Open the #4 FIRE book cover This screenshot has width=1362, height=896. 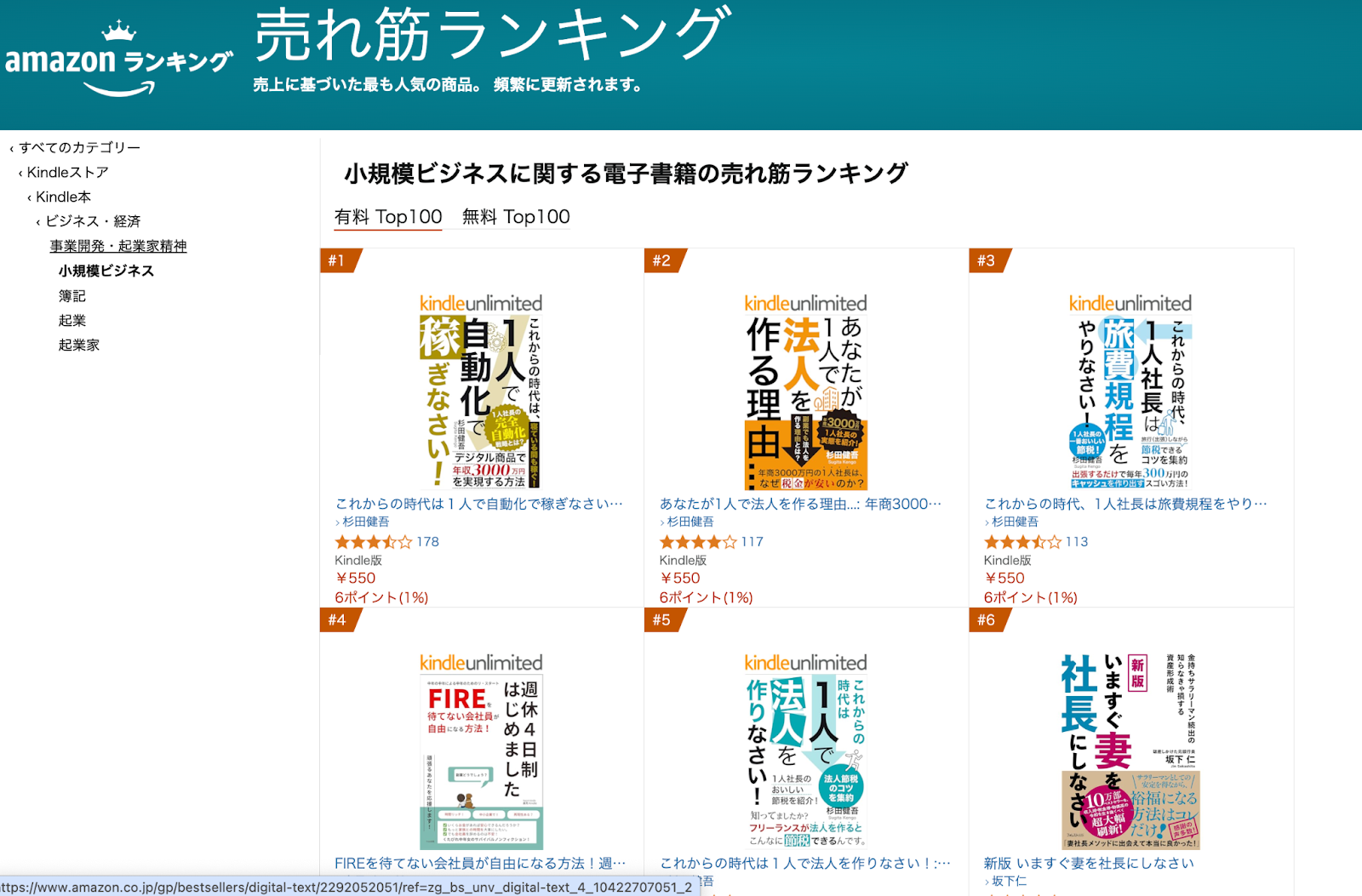(x=481, y=751)
